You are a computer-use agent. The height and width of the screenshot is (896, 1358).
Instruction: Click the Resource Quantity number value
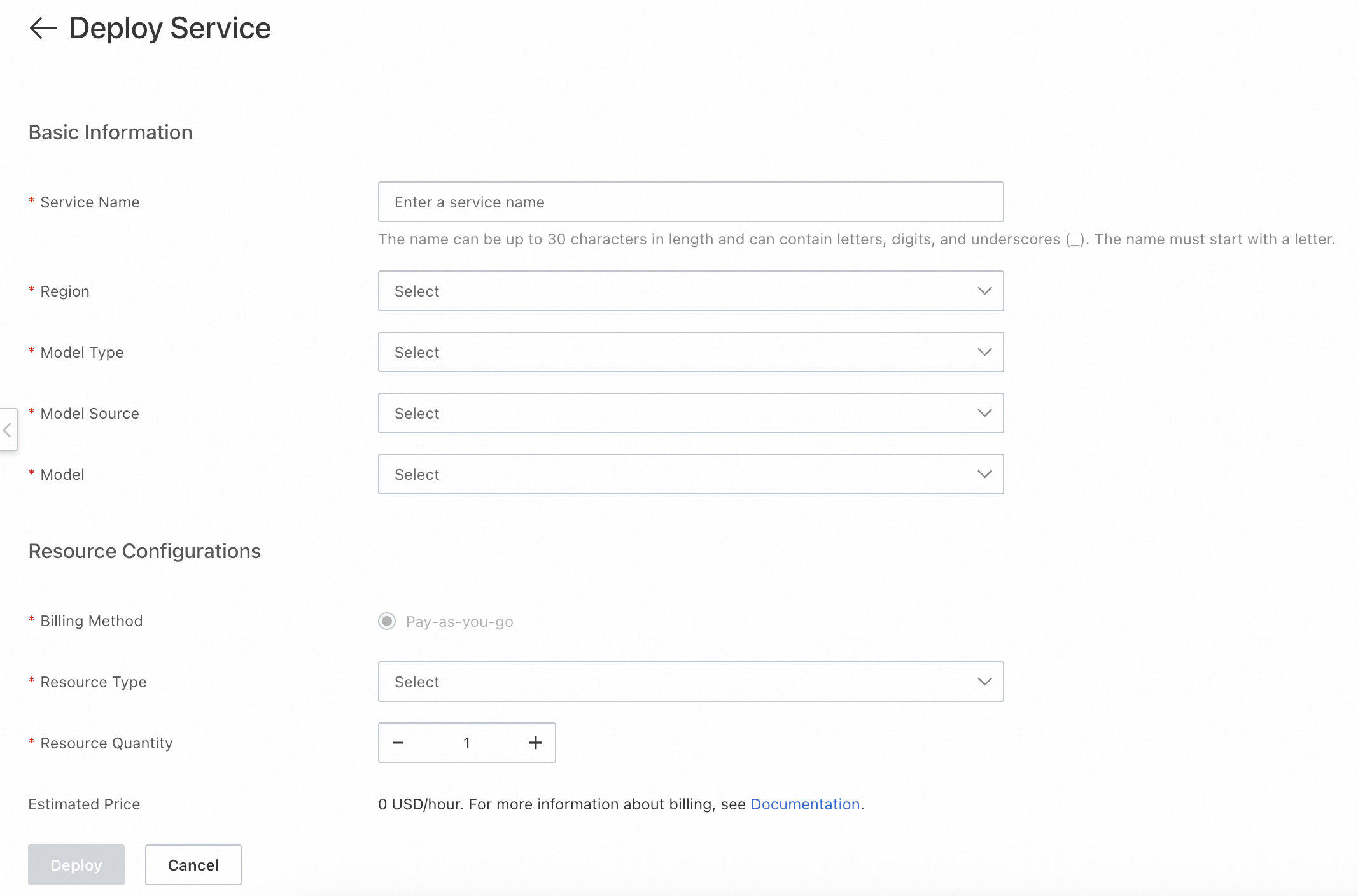click(x=466, y=743)
